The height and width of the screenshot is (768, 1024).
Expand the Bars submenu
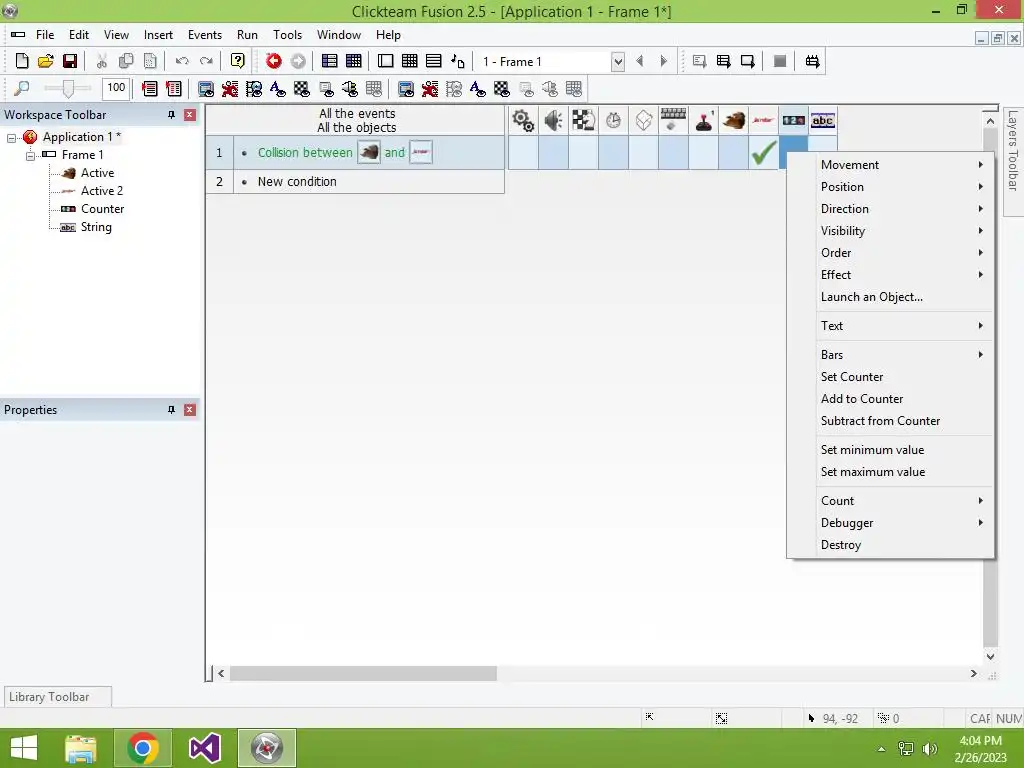891,355
